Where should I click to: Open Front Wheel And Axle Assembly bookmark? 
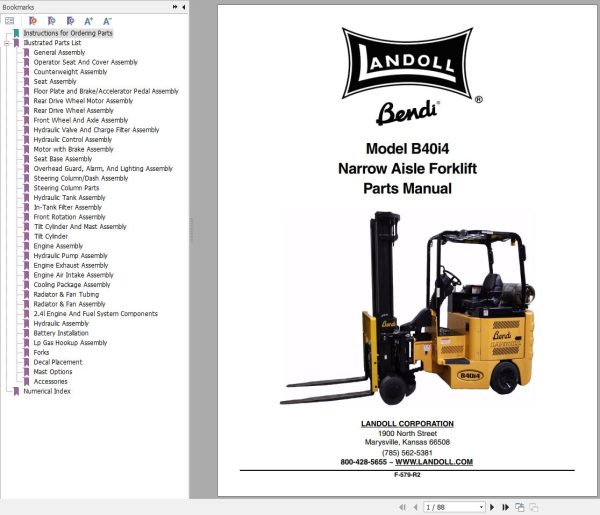[x=81, y=120]
